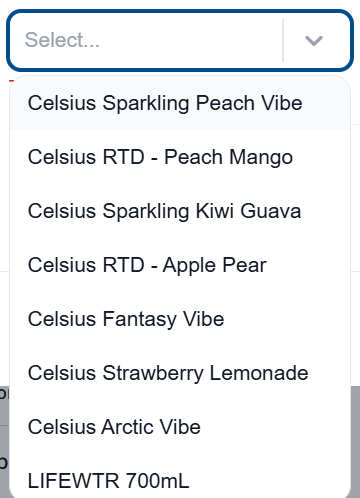Image resolution: width=360 pixels, height=498 pixels.
Task: Choose the Arctic Vibe flavor row
Action: tap(180, 427)
